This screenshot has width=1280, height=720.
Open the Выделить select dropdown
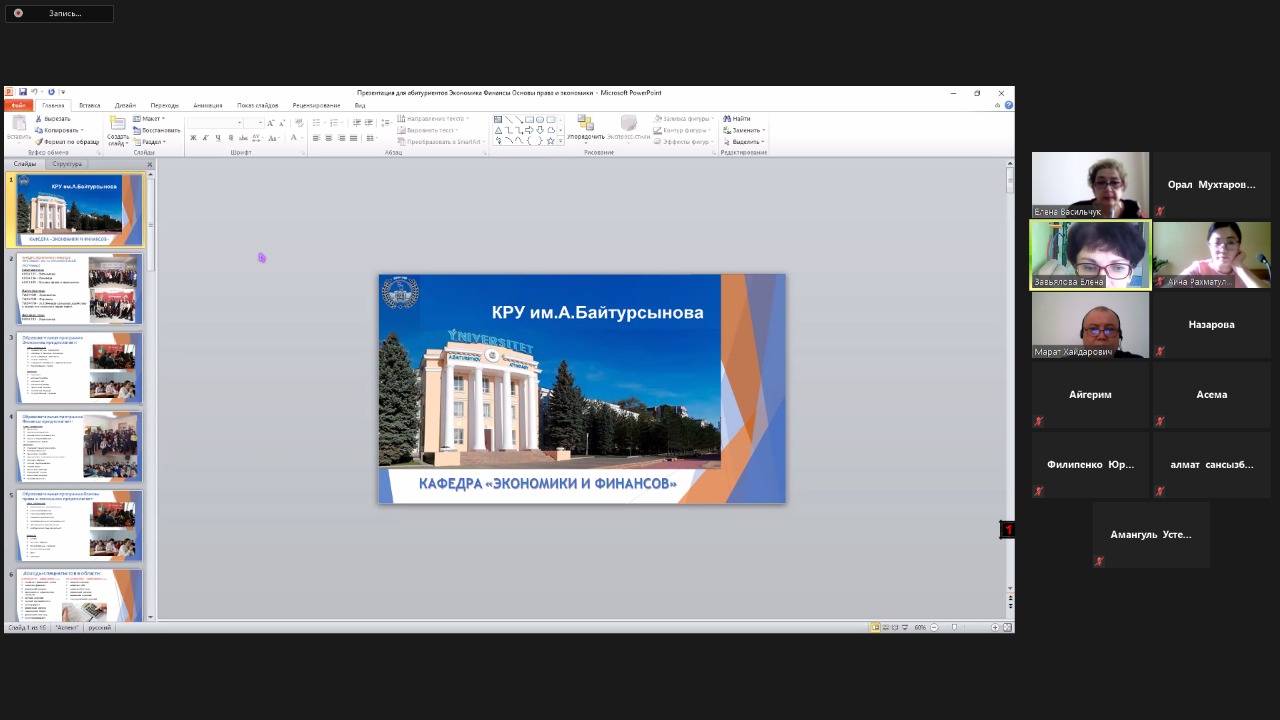(743, 142)
